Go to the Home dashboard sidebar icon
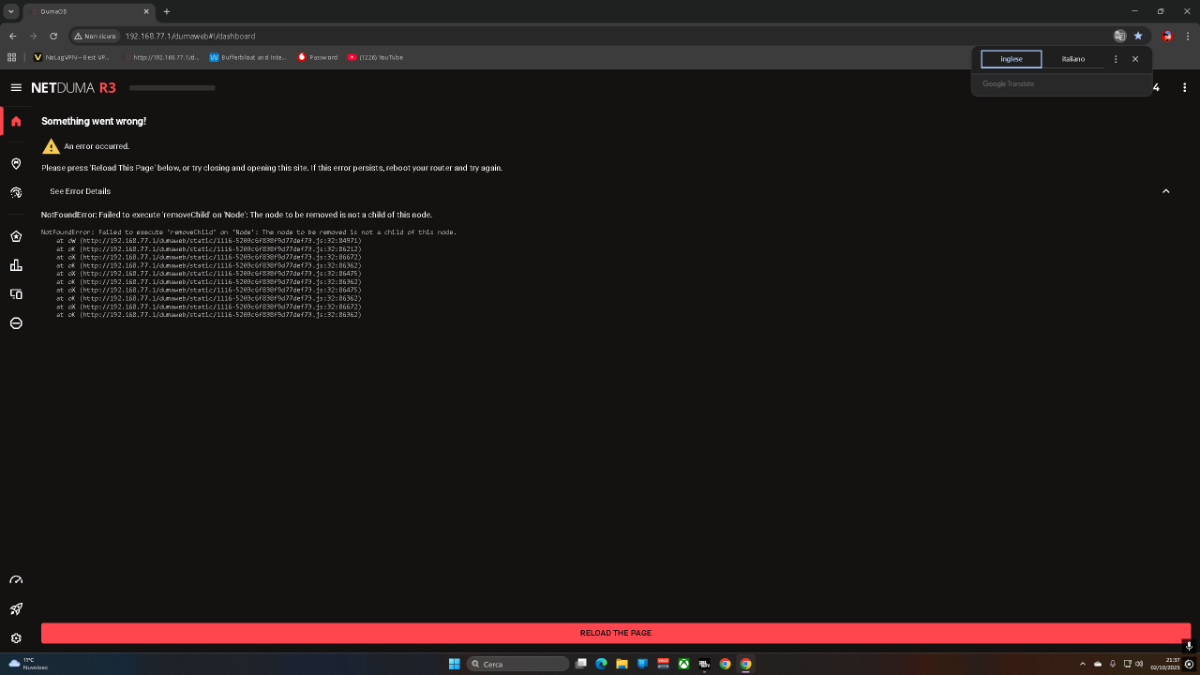Image resolution: width=1200 pixels, height=675 pixels. pyautogui.click(x=16, y=122)
